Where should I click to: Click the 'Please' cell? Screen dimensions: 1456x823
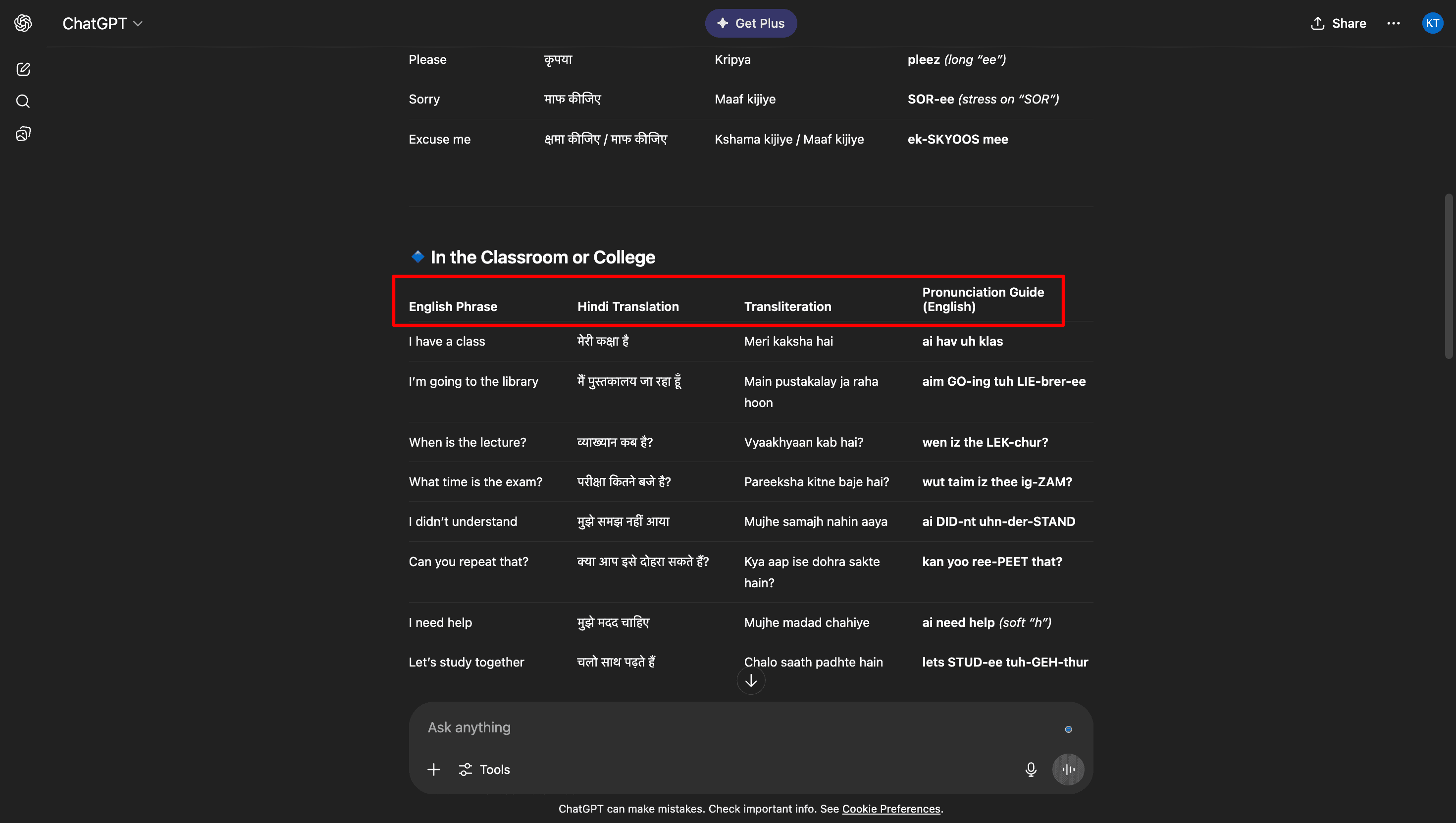(427, 59)
